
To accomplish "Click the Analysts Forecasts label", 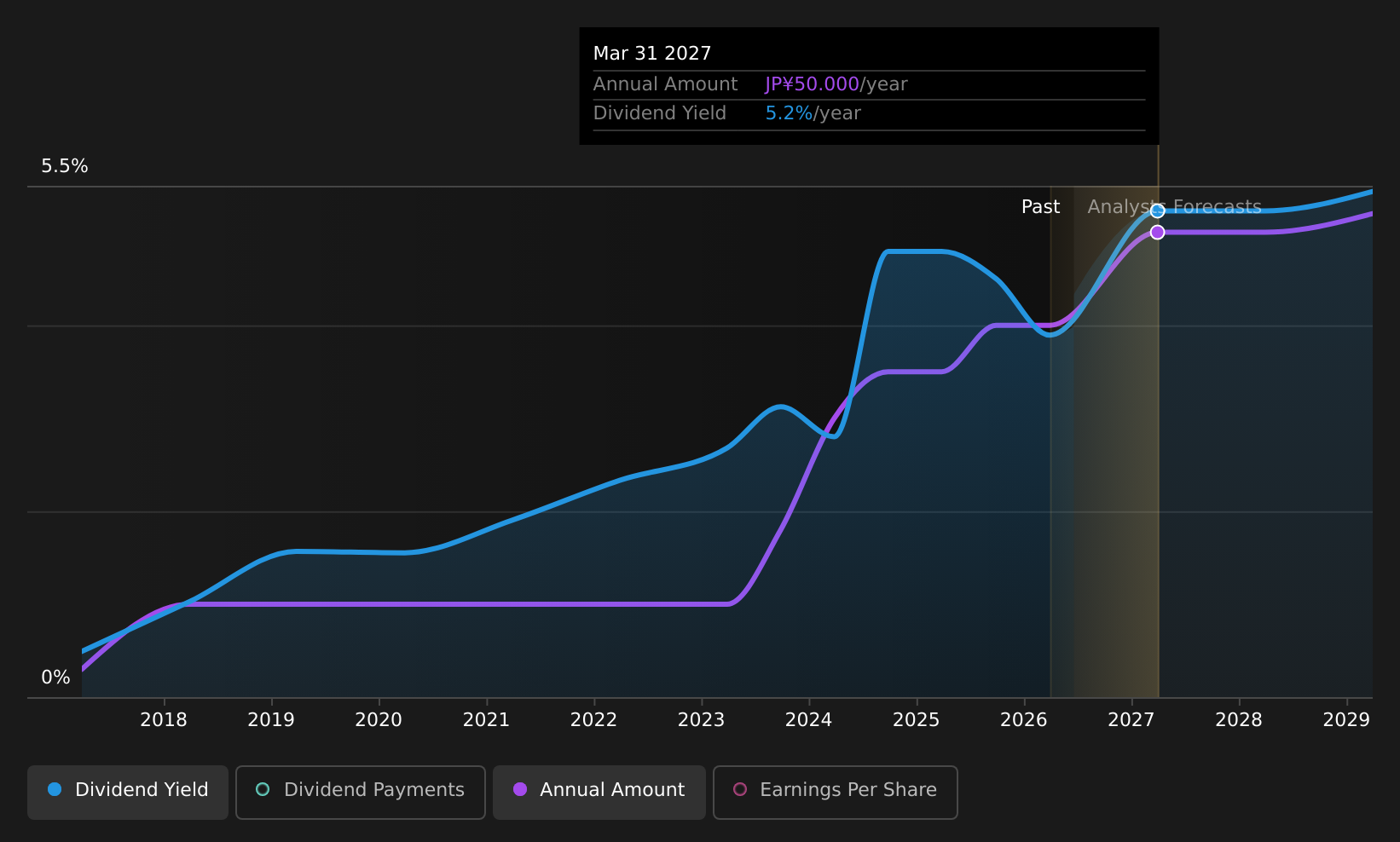I will click(1174, 207).
